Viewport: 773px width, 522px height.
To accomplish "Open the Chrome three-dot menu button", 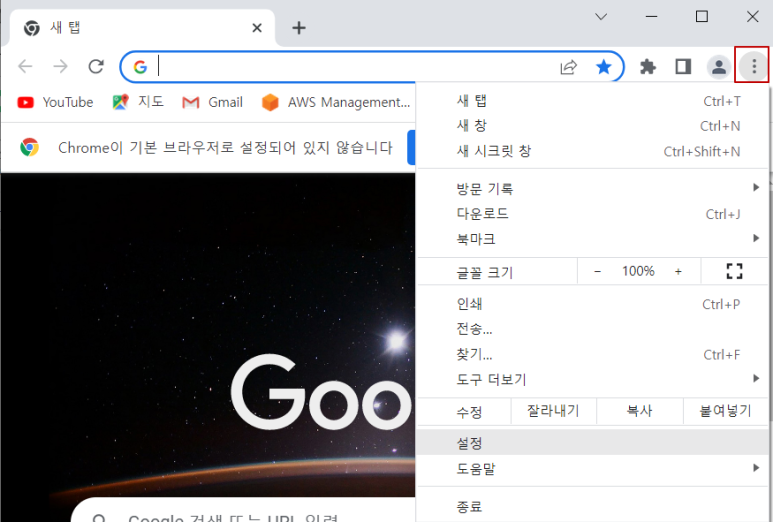I will (753, 66).
